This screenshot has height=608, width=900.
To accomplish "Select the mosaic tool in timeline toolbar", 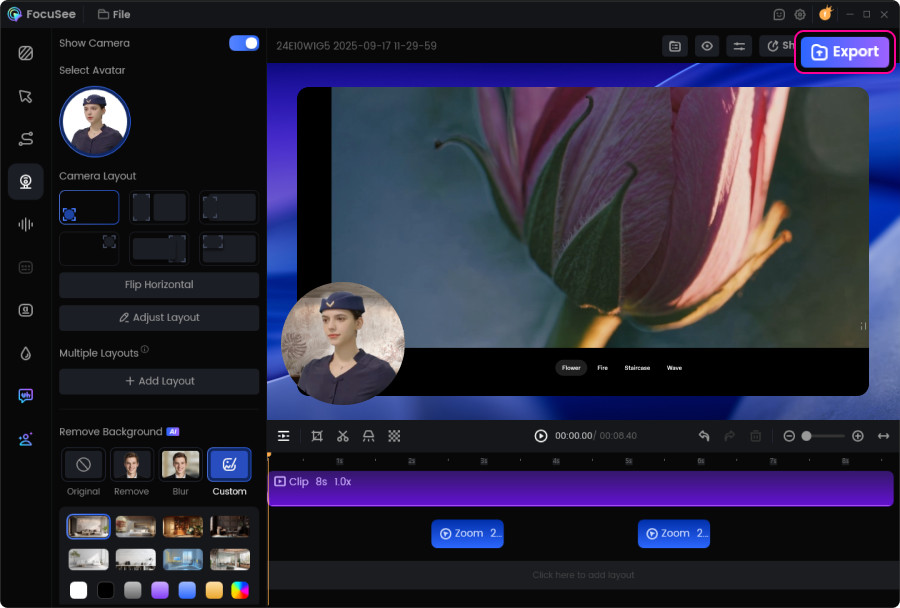I will [394, 436].
